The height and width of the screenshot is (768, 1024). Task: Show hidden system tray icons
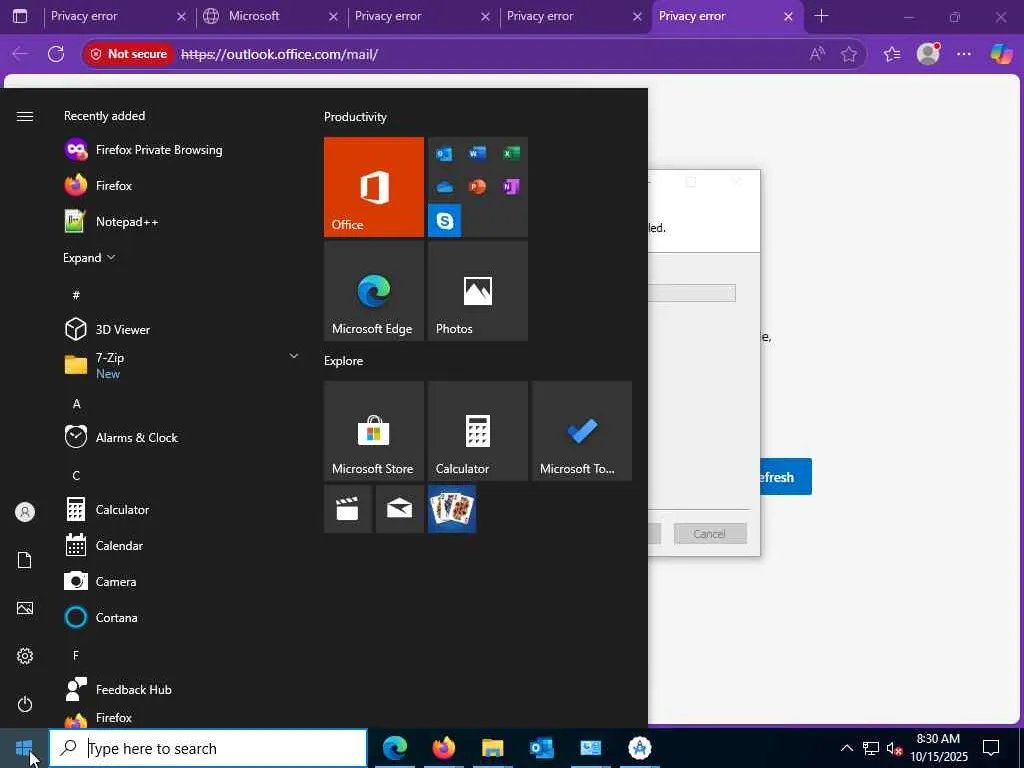pos(846,748)
